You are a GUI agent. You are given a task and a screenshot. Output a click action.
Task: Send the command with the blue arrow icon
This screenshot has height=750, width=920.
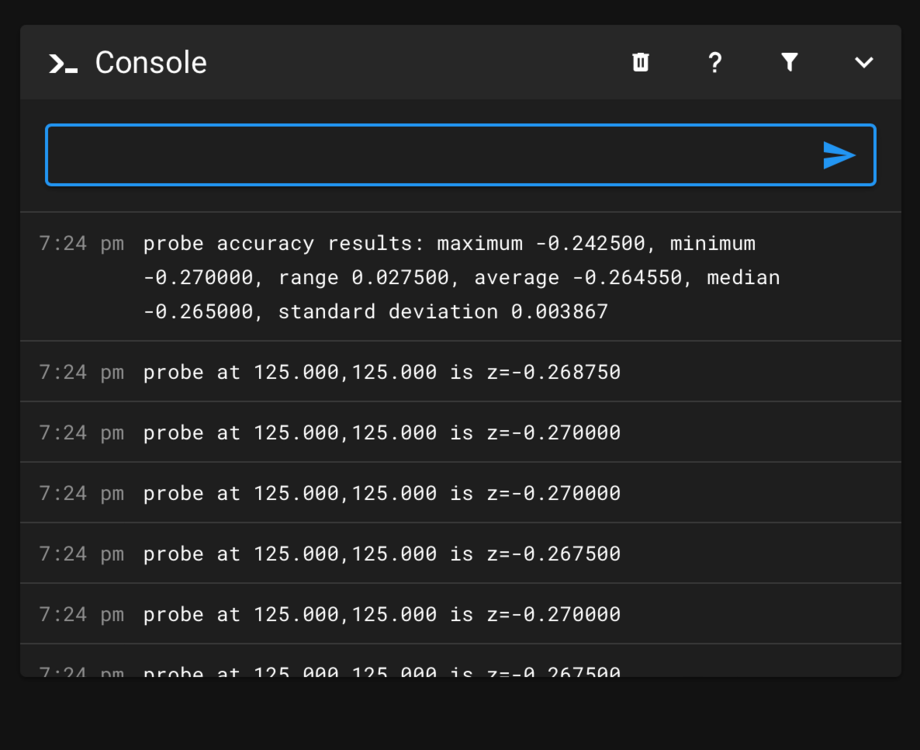click(839, 155)
